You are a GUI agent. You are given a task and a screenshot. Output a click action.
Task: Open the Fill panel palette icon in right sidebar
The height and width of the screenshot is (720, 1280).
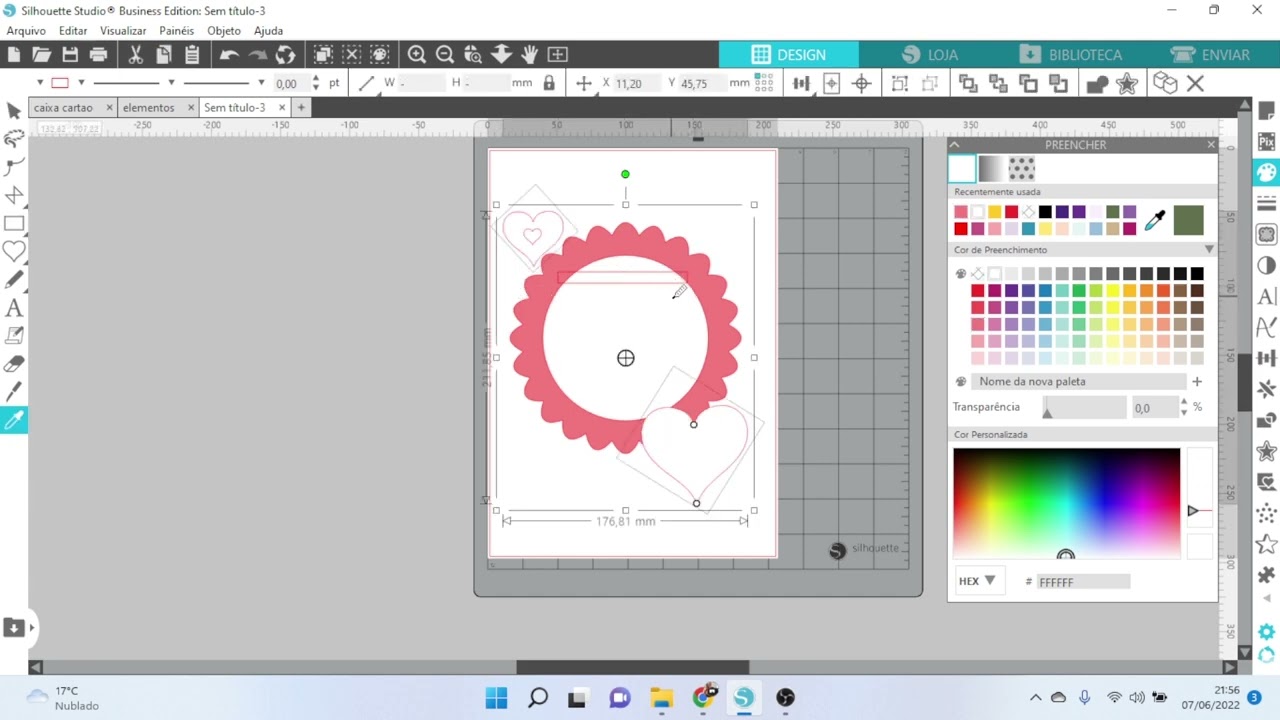[1266, 172]
